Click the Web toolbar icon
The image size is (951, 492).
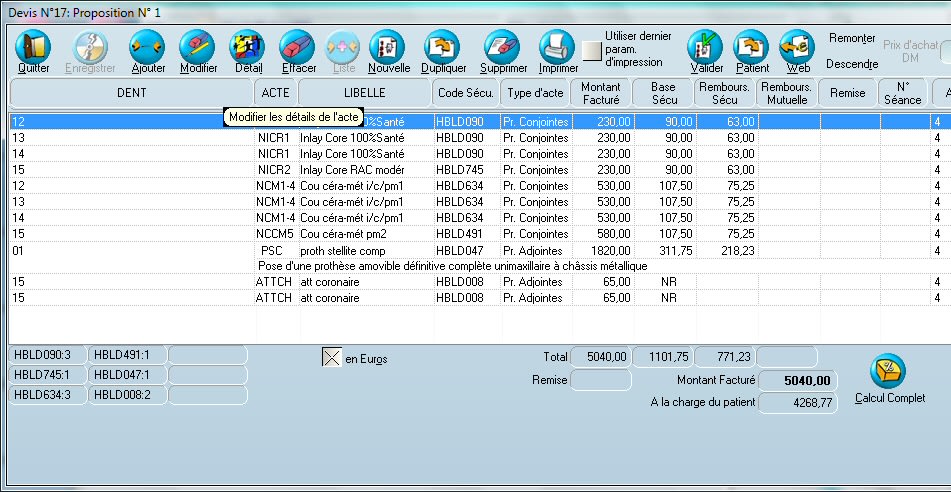[797, 48]
